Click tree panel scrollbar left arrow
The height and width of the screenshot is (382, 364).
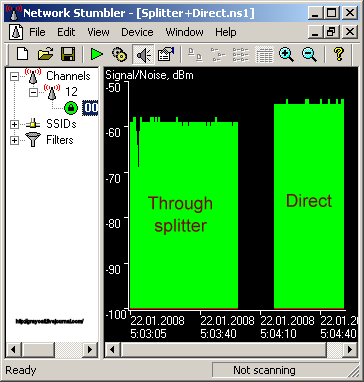coord(14,350)
